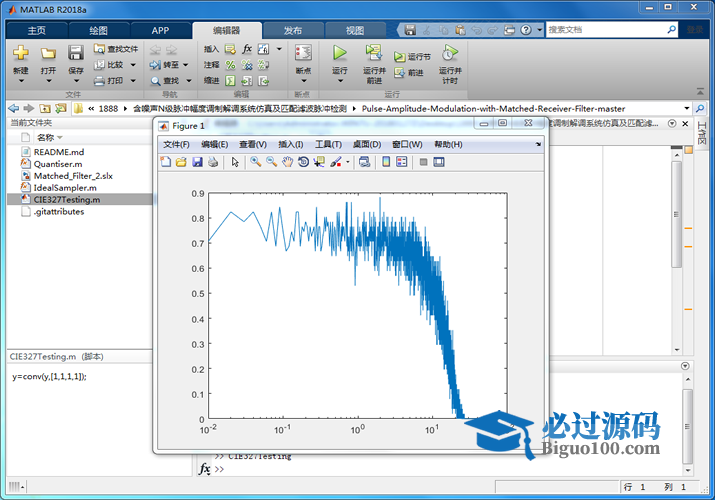Click the Compare icon
Image resolution: width=715 pixels, height=500 pixels.
(x=99, y=65)
